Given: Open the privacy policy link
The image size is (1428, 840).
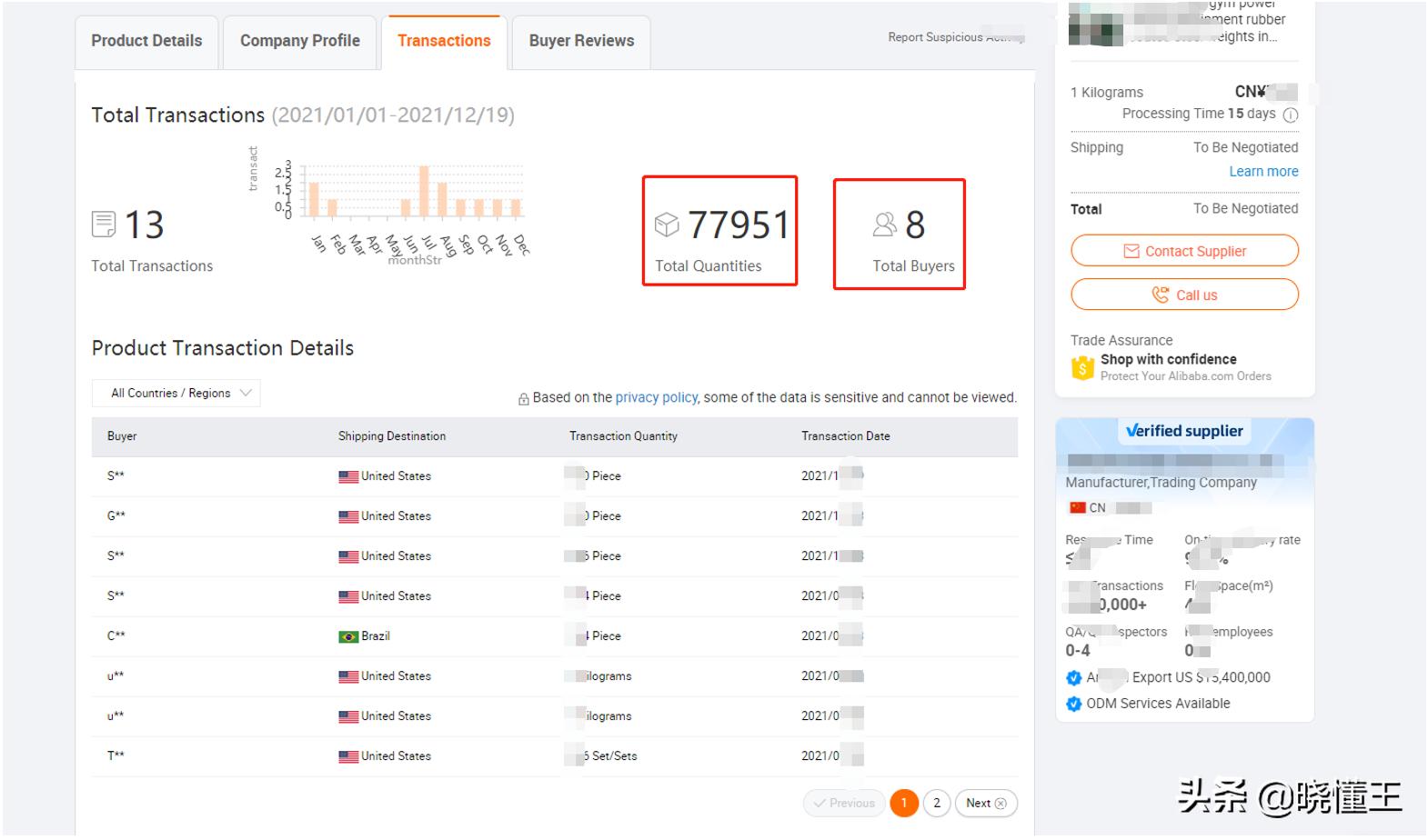Looking at the screenshot, I should [x=656, y=397].
